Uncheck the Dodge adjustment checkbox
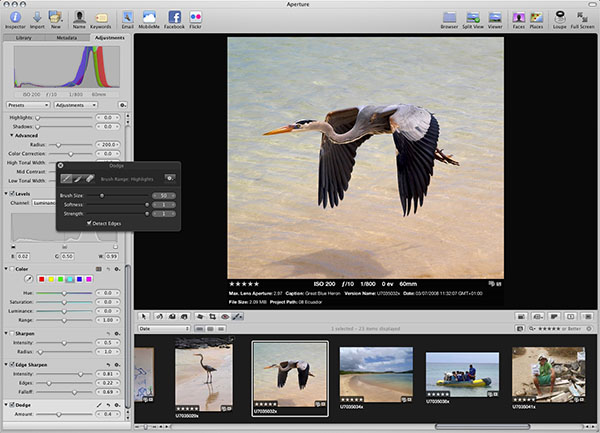The height and width of the screenshot is (433, 600). [x=12, y=404]
